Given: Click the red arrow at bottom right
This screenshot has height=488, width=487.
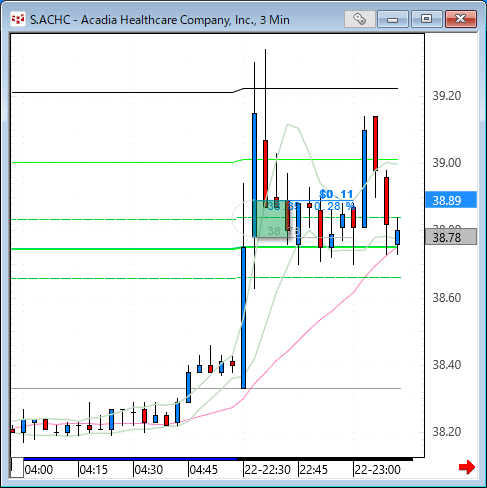Looking at the screenshot, I should coord(467,467).
